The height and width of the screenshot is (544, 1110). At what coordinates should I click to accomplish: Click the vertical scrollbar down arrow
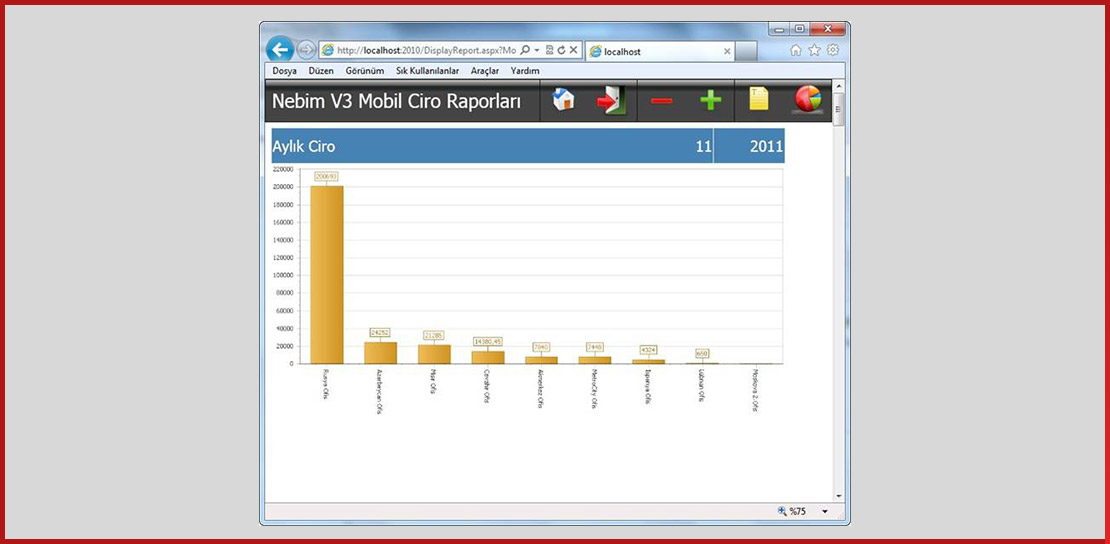(x=838, y=496)
